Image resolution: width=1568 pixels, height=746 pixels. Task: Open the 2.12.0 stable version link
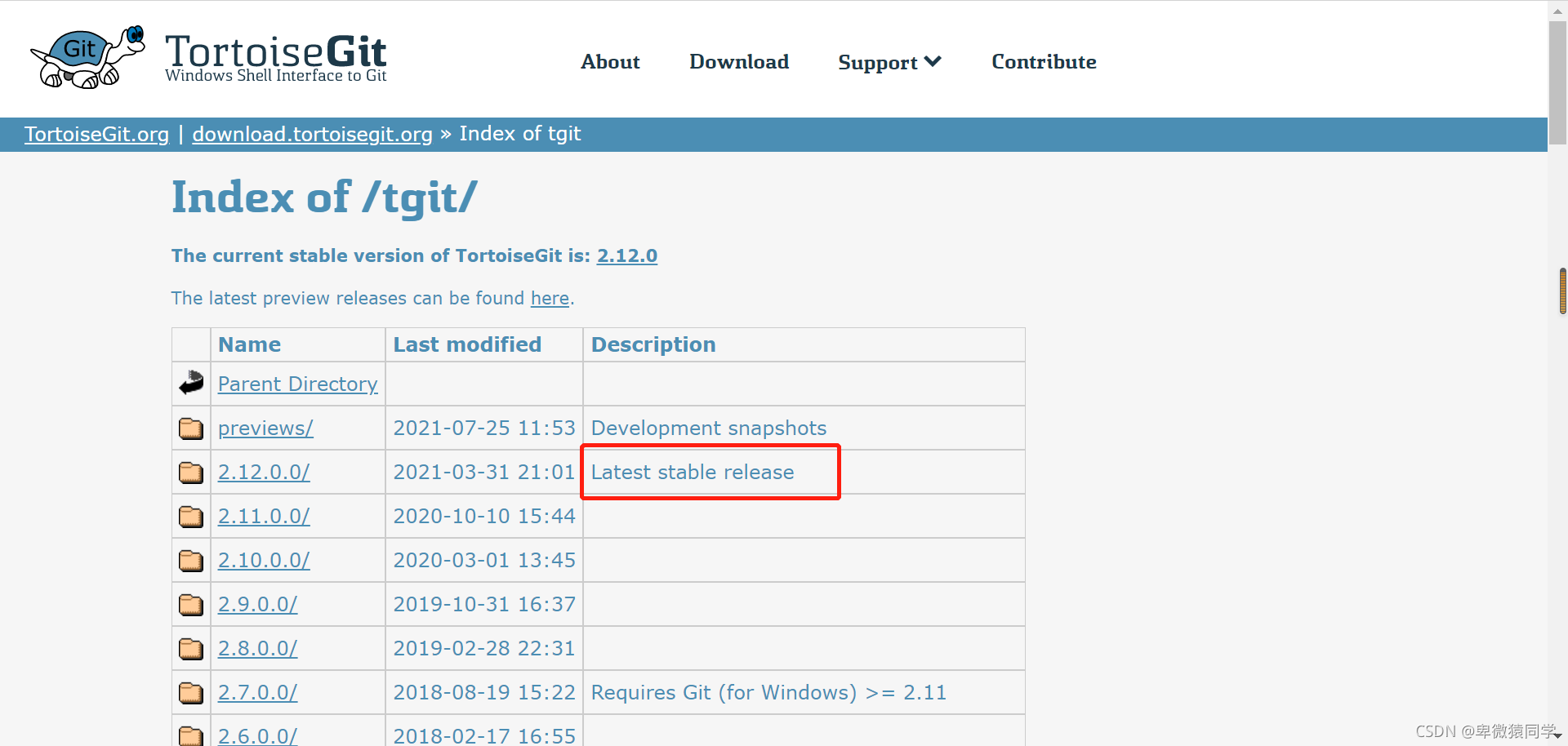627,255
